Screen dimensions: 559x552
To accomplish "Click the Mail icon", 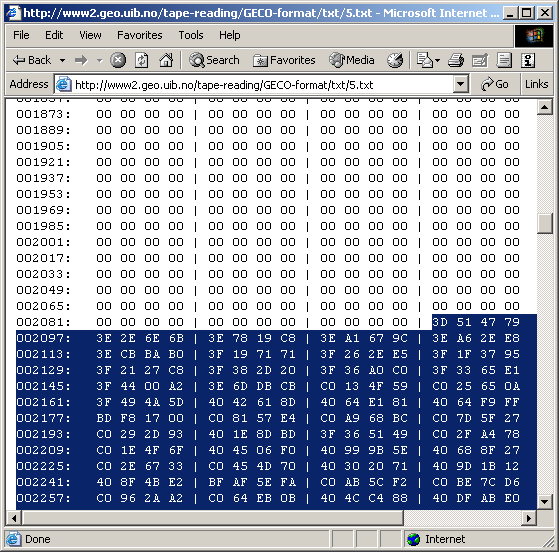I will coord(425,60).
